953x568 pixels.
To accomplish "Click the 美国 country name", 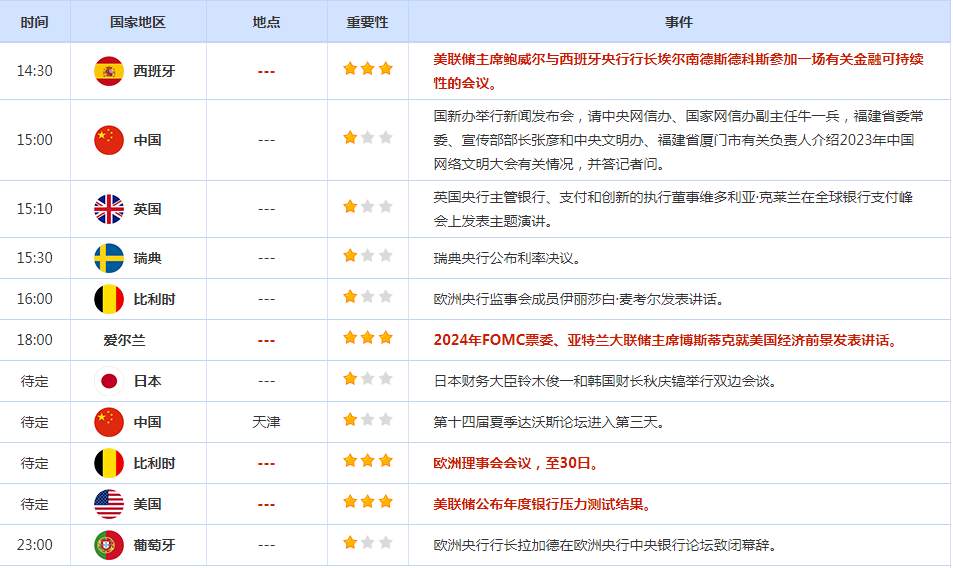I will point(148,504).
